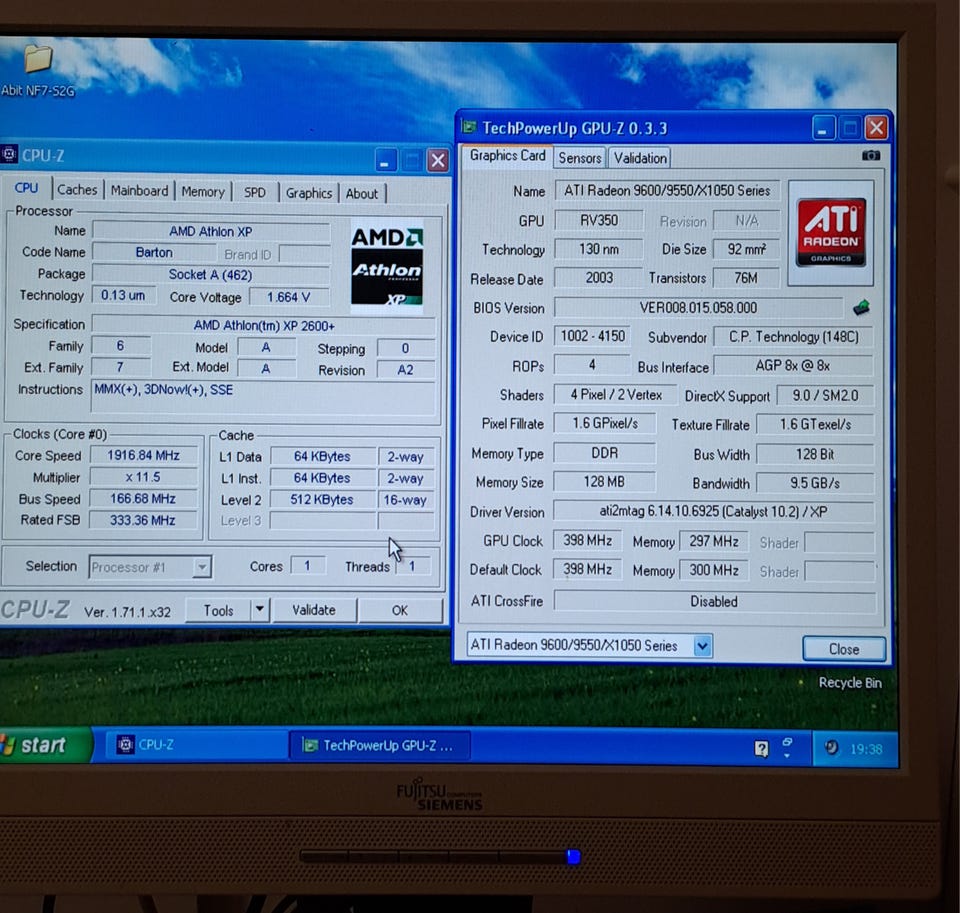Screen dimensions: 960x913
Task: Click the AMD Athlon XP logo in CPU-Z
Action: click(x=387, y=267)
